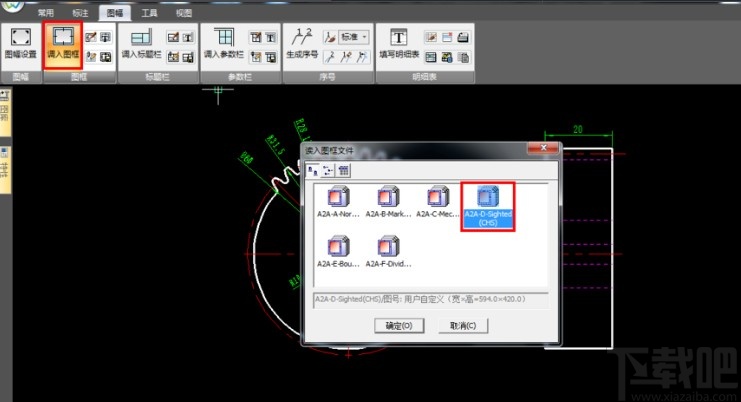Click the 调入参数栏 load parameter table tool
The width and height of the screenshot is (741, 402).
click(x=224, y=43)
